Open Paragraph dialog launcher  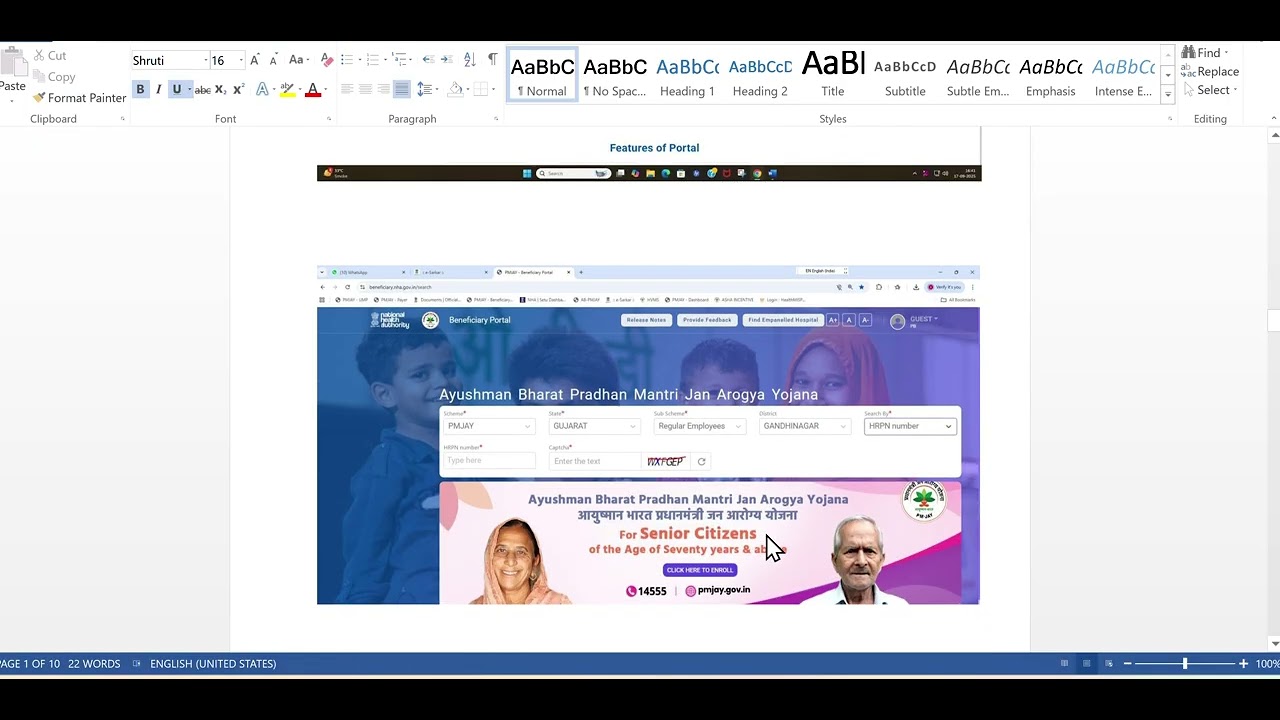pos(496,119)
